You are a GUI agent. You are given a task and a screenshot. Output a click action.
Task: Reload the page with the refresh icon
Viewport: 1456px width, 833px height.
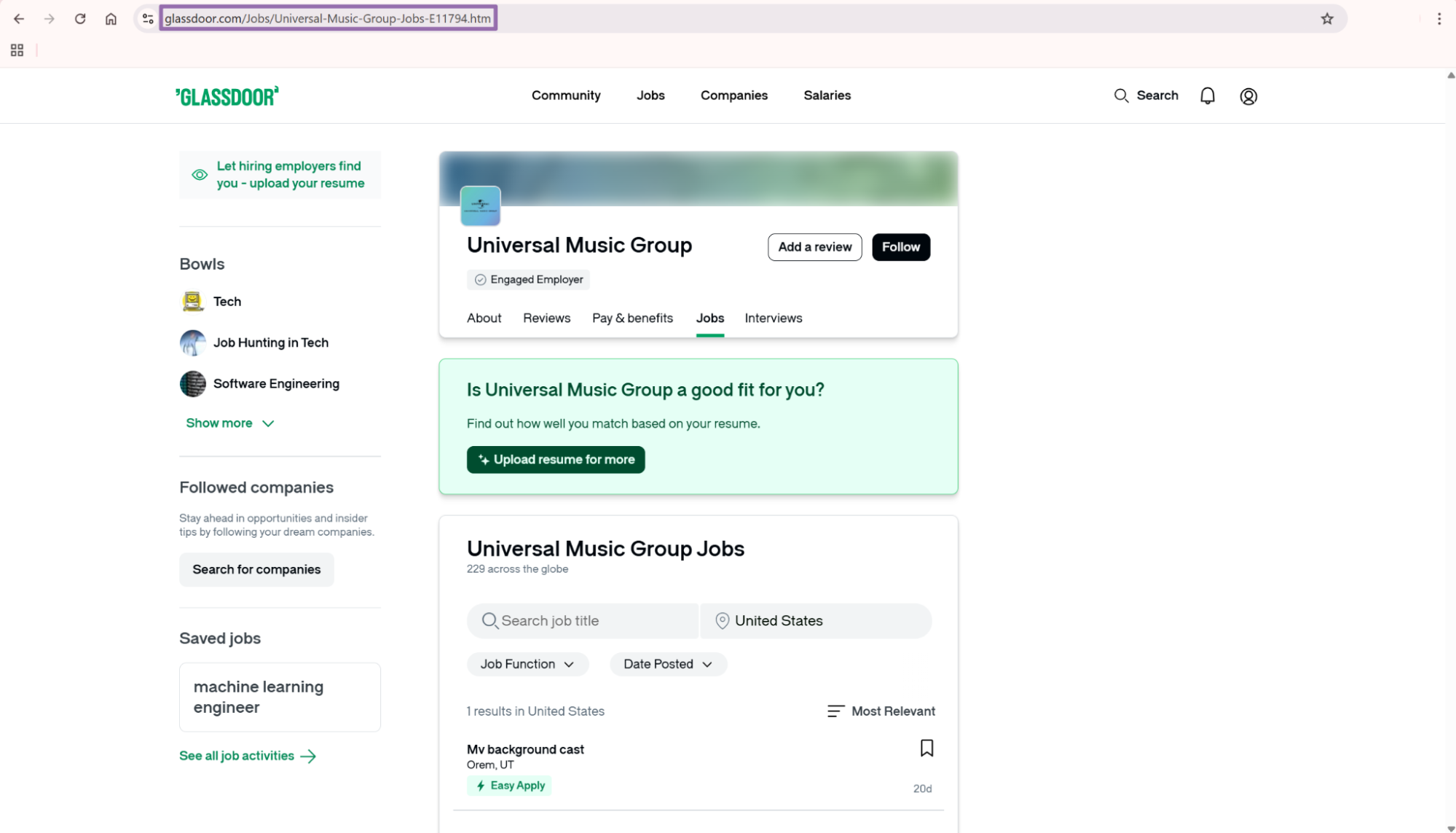pos(80,19)
